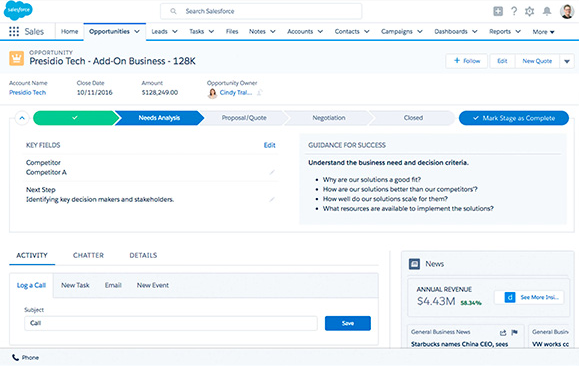Open Notes tab dropdown arrow
Viewport: 579px width, 366px height.
(x=273, y=31)
